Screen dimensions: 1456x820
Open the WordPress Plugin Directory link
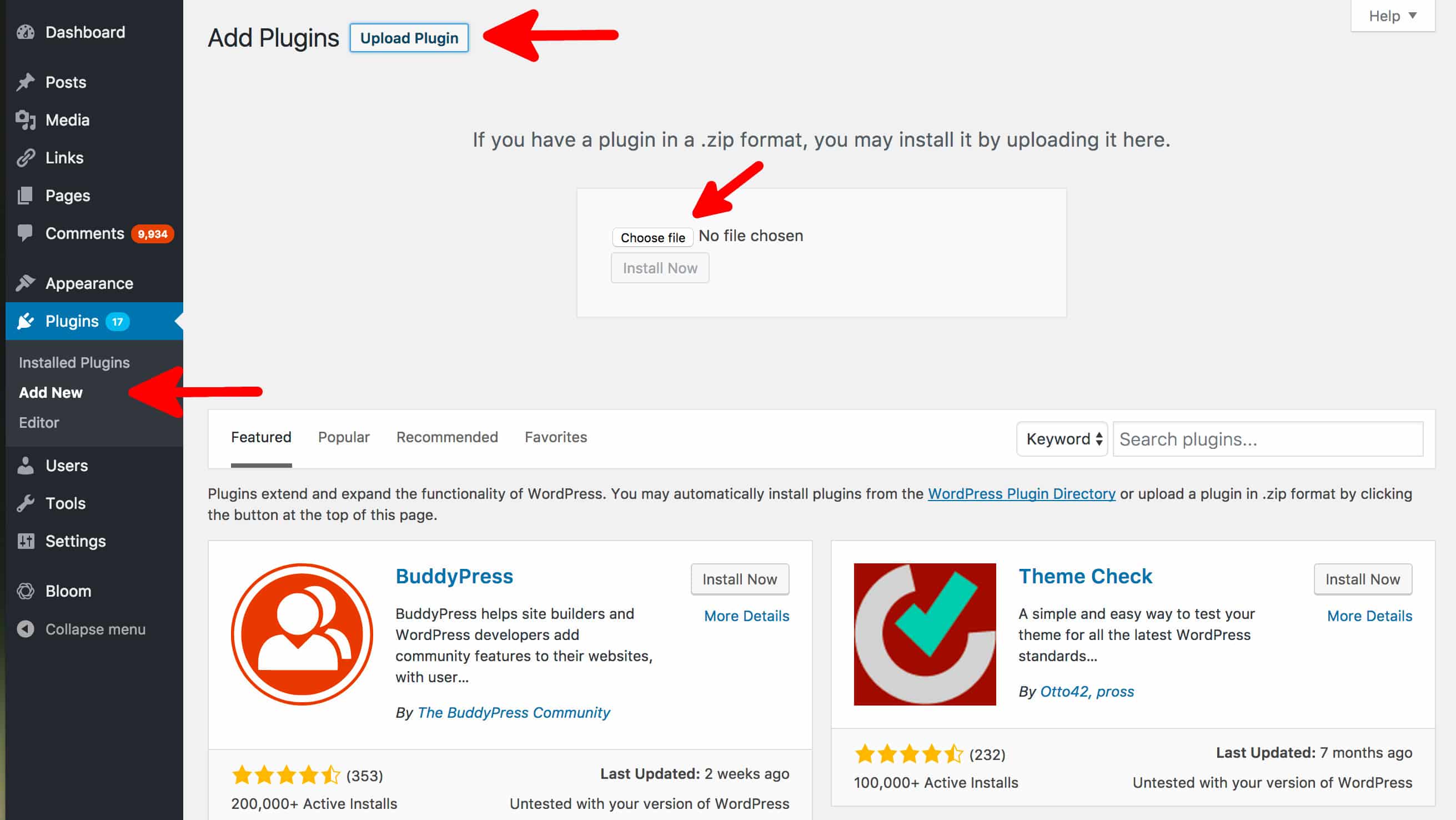1021,494
